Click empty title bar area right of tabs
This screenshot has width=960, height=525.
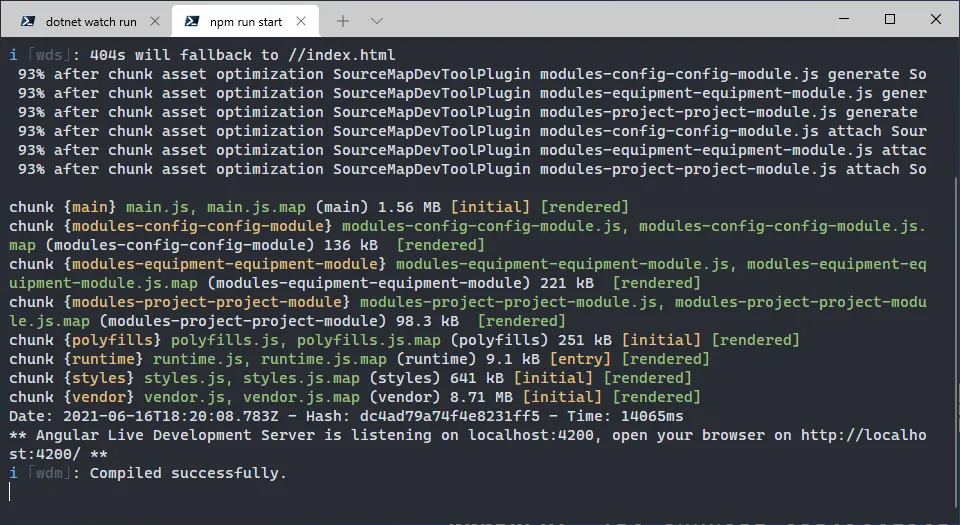(x=600, y=19)
